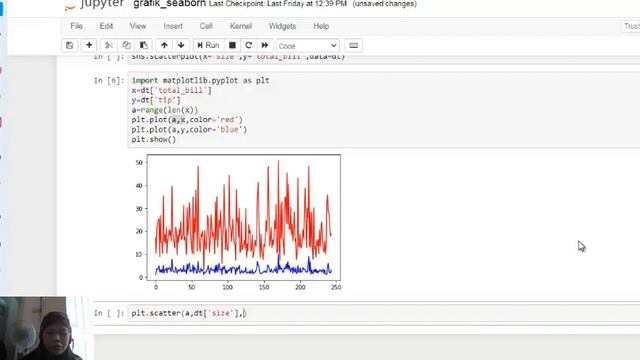Select the cell via its In [6] prompt
The width and height of the screenshot is (640, 360).
pos(109,80)
